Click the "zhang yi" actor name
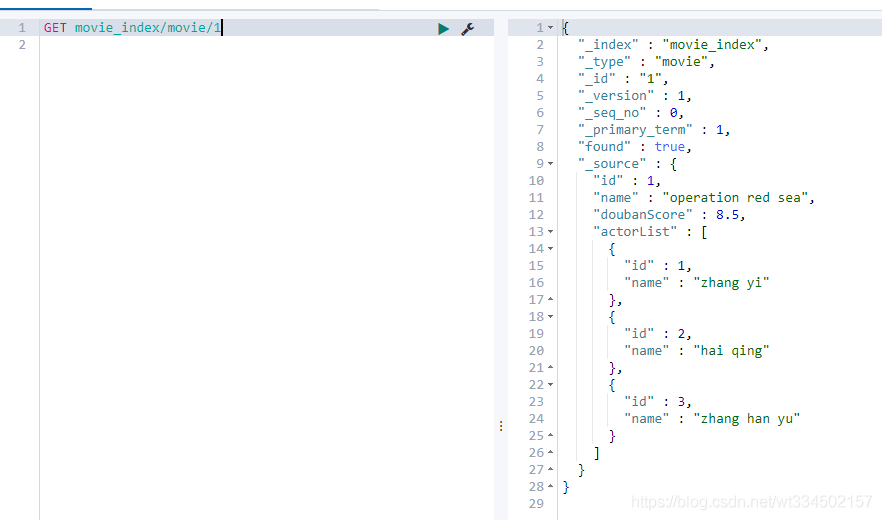 731,283
